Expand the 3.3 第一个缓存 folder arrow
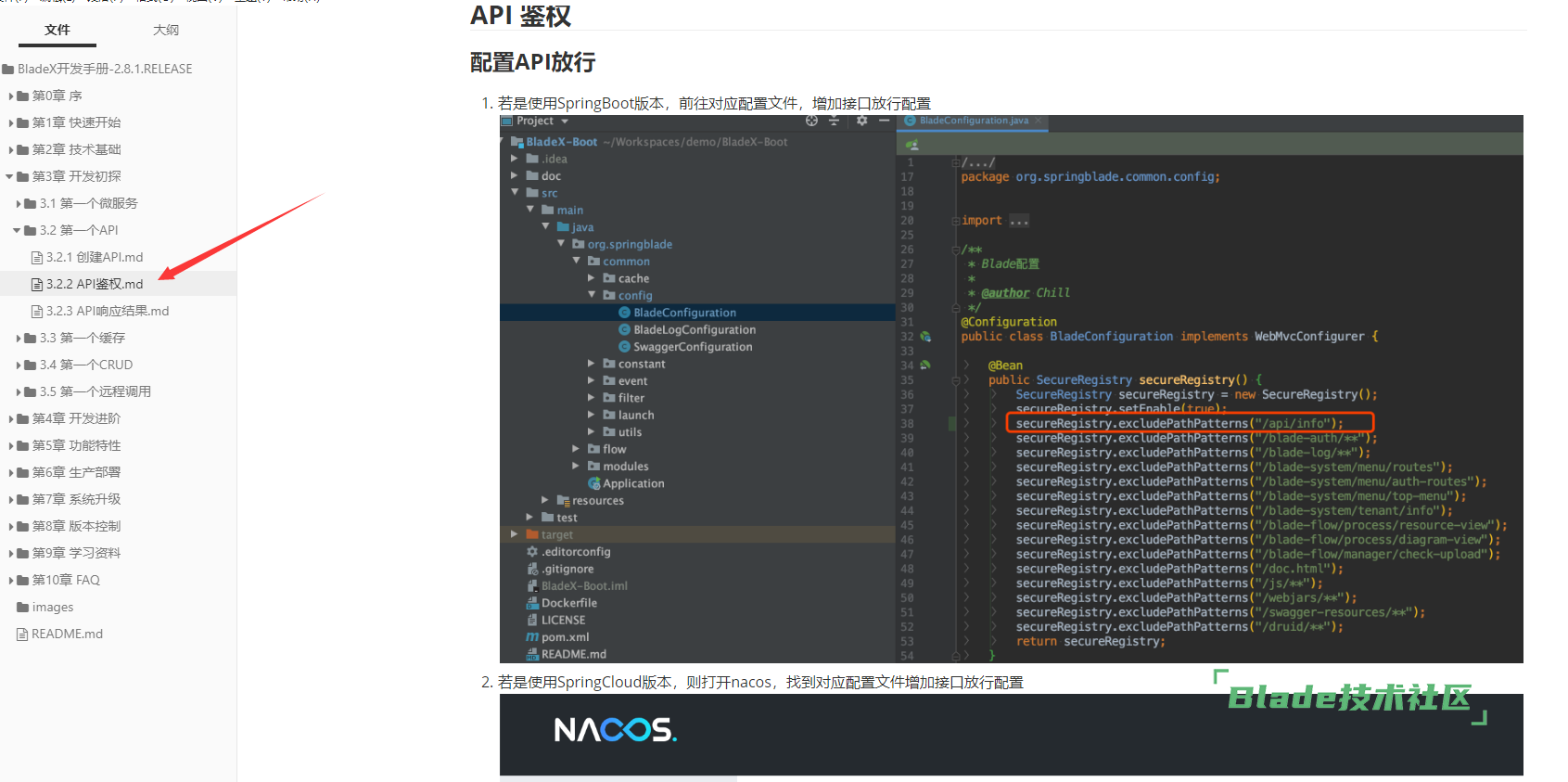Image resolution: width=1568 pixels, height=782 pixels. click(x=19, y=338)
